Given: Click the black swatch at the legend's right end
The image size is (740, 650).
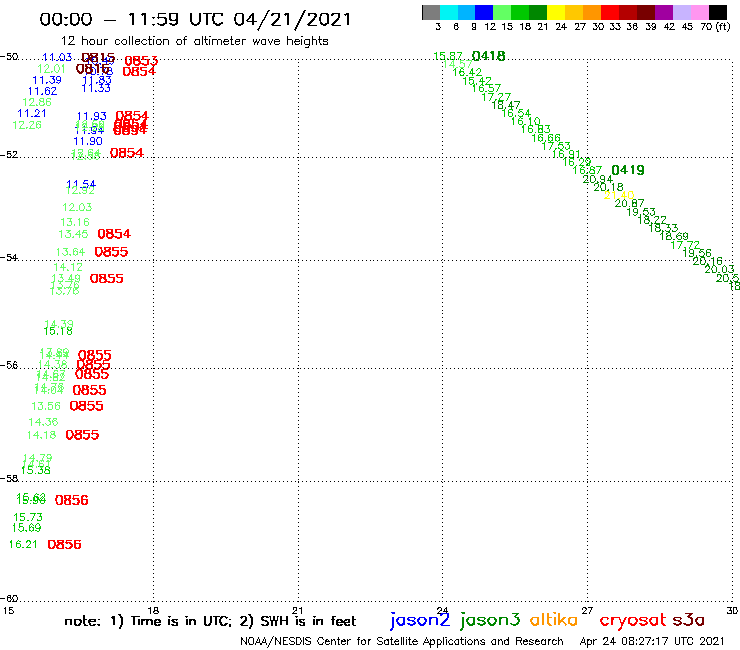Looking at the screenshot, I should pyautogui.click(x=717, y=12).
